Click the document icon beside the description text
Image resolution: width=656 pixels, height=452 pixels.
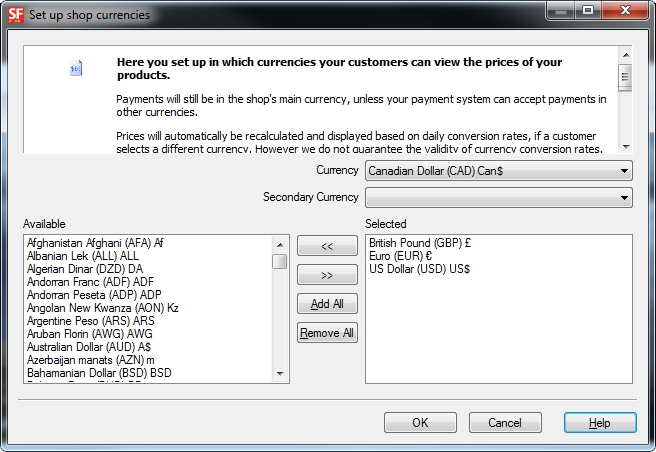tap(76, 69)
